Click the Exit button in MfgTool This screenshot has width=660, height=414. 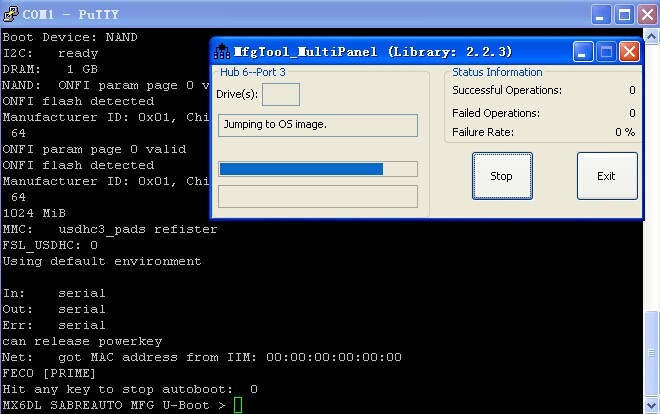coord(607,176)
